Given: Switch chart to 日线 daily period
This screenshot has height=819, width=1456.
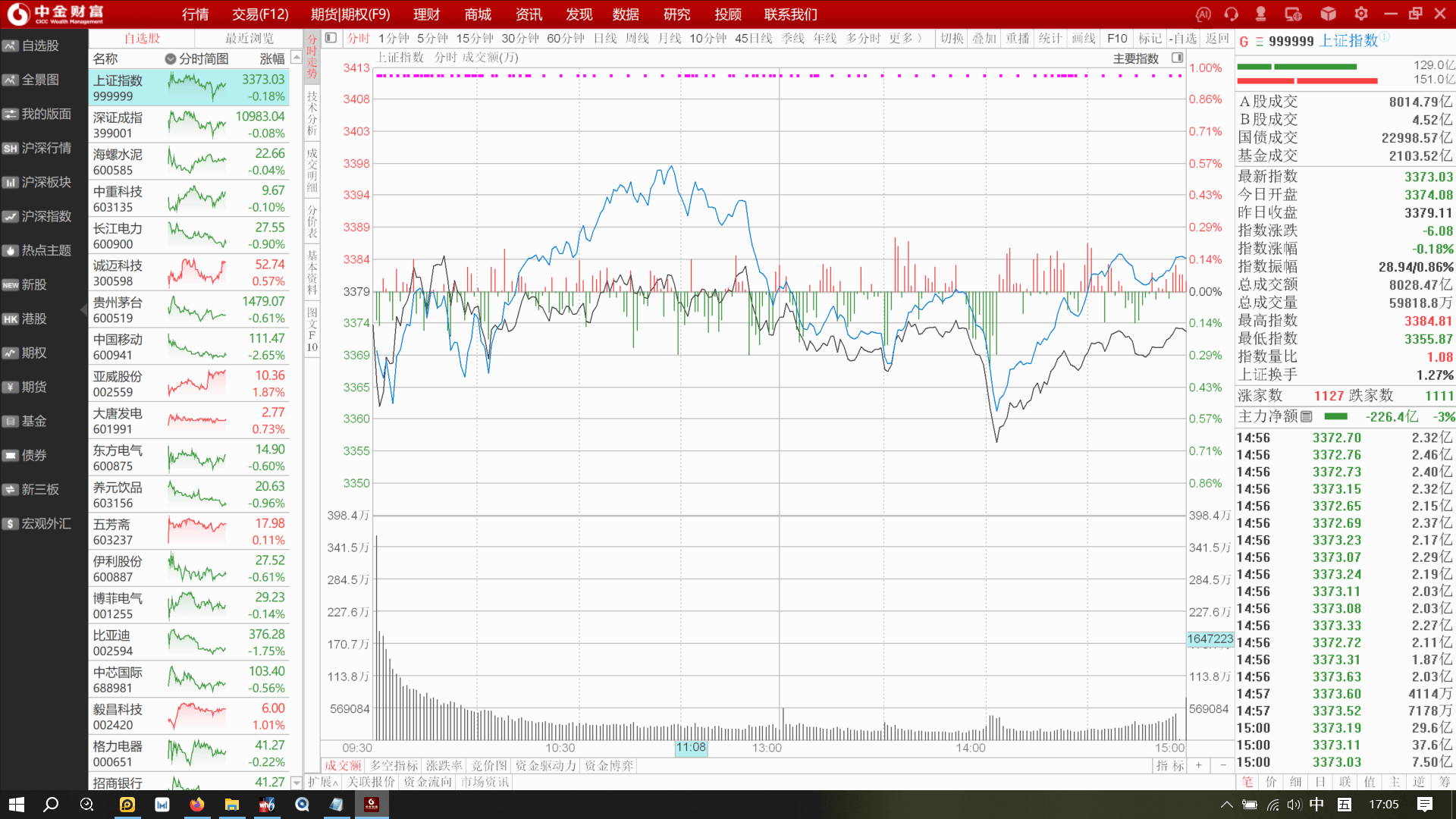Looking at the screenshot, I should (605, 38).
